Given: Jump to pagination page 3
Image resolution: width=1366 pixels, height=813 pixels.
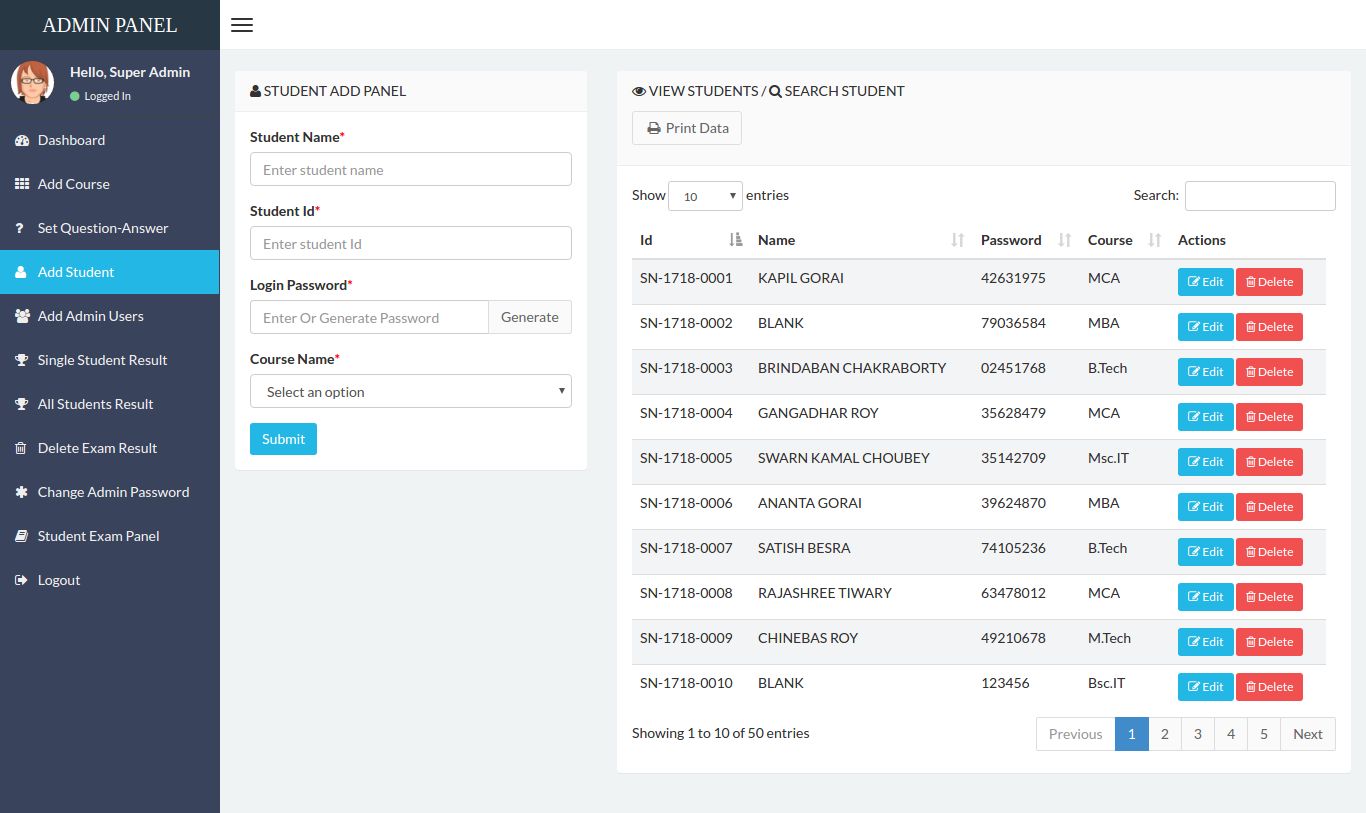Looking at the screenshot, I should tap(1198, 734).
